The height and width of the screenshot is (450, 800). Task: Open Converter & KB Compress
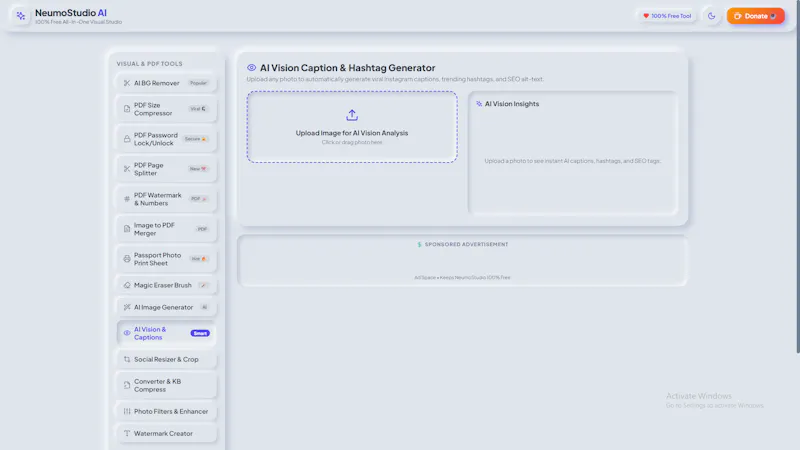pos(166,385)
